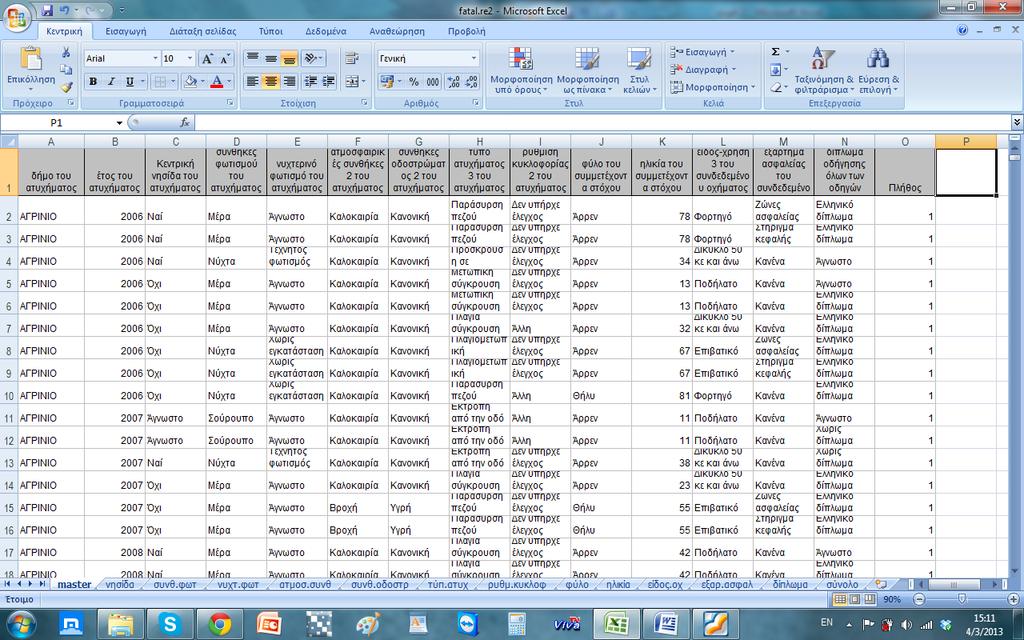Toggle center horizontal alignment

[x=270, y=82]
